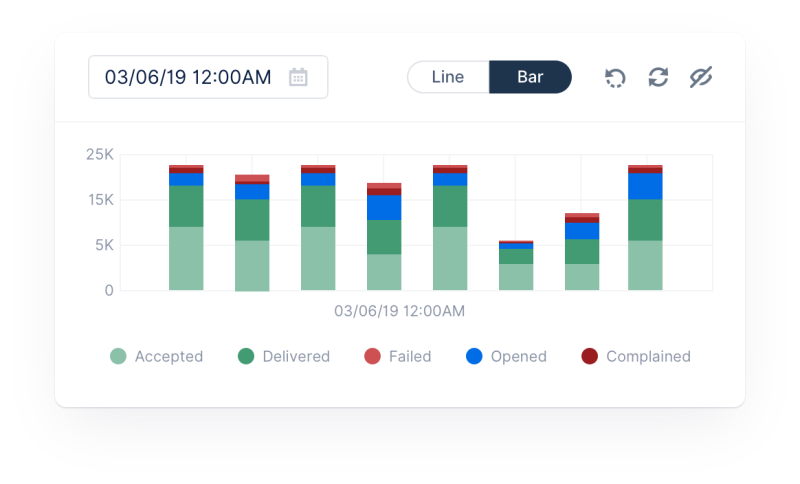Open the 03/06/19 date picker field

[188, 77]
